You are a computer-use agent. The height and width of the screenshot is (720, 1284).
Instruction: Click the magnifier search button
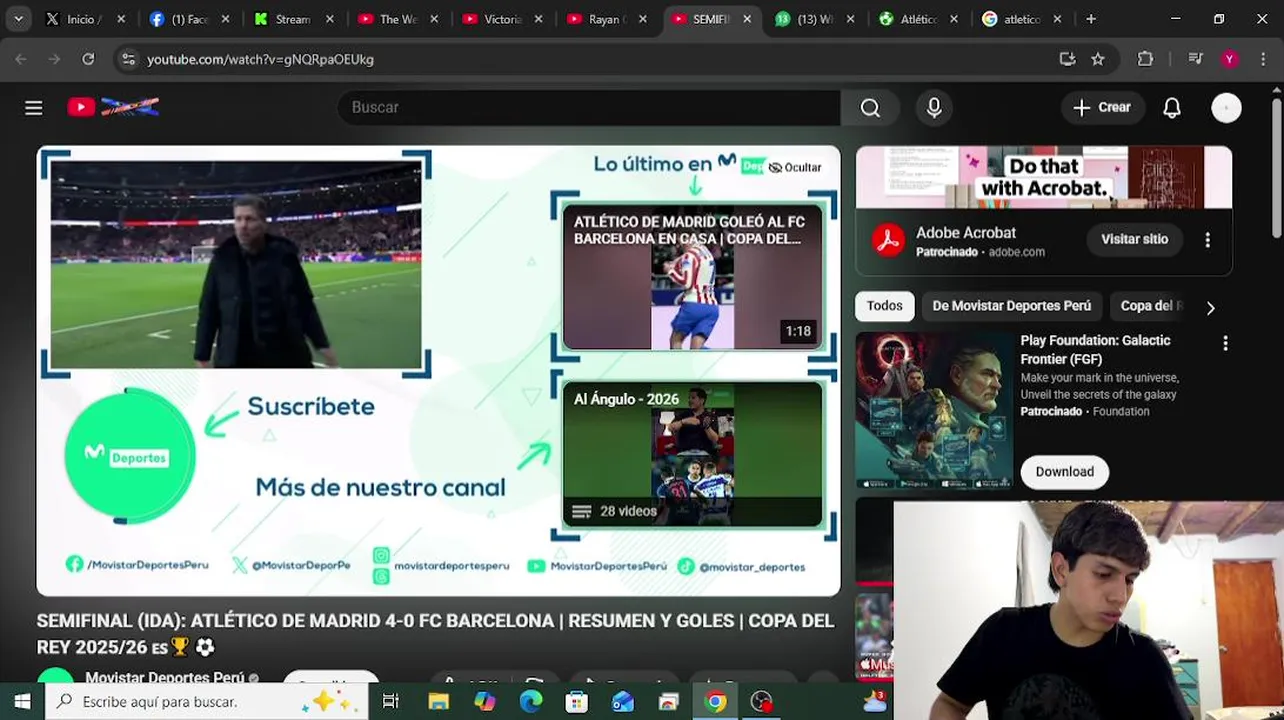point(870,107)
